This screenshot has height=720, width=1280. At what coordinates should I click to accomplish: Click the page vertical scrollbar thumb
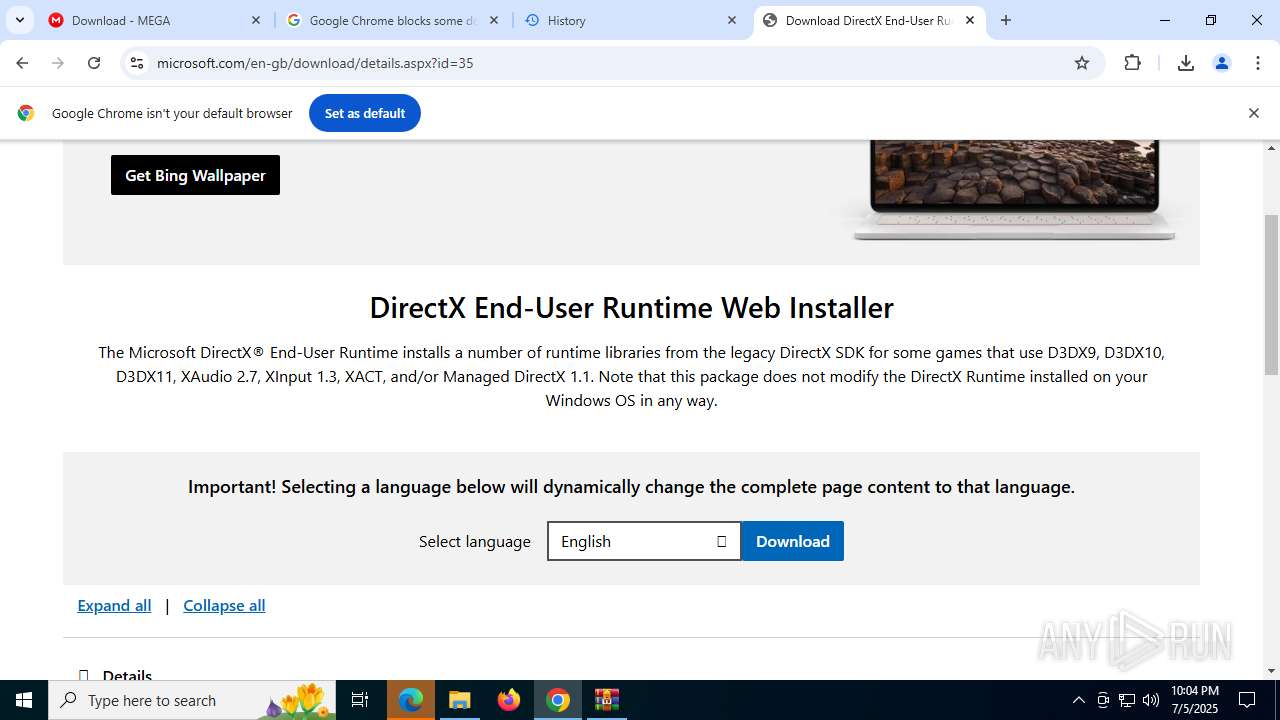pos(1272,295)
